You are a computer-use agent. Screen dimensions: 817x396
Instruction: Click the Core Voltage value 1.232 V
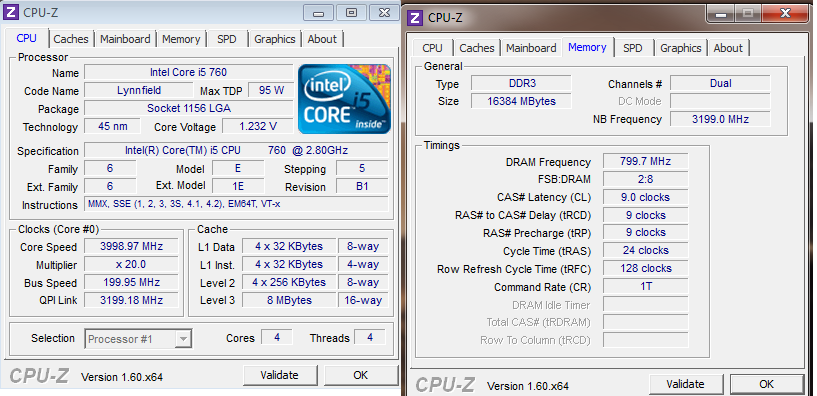tap(257, 127)
